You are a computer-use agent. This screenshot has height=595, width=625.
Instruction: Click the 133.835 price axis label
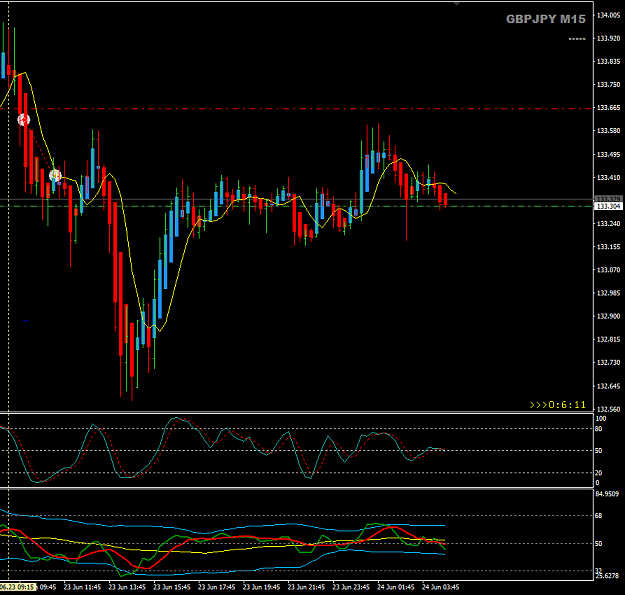pyautogui.click(x=608, y=61)
